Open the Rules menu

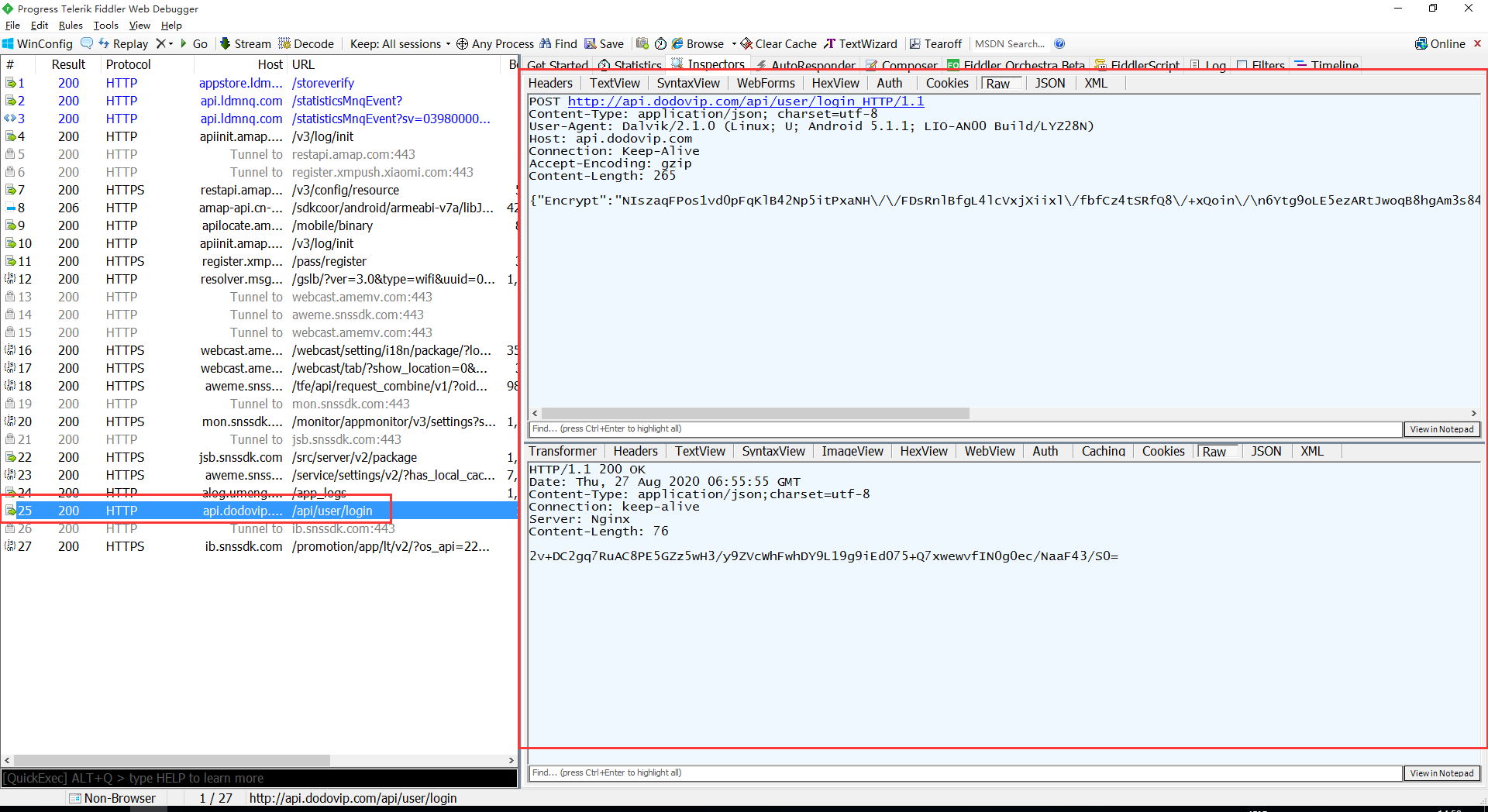click(x=71, y=26)
